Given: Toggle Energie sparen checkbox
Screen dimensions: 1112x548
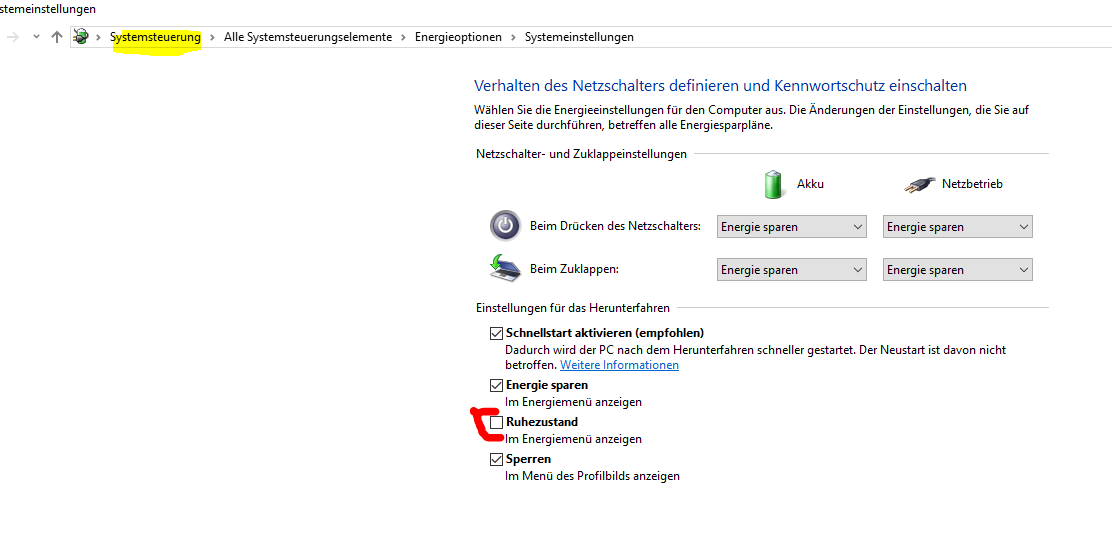Looking at the screenshot, I should pyautogui.click(x=496, y=386).
